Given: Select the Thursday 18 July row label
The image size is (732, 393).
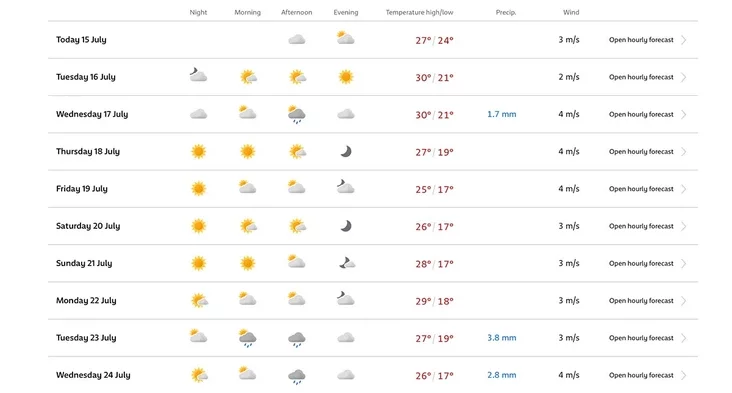Looking at the screenshot, I should coord(88,151).
